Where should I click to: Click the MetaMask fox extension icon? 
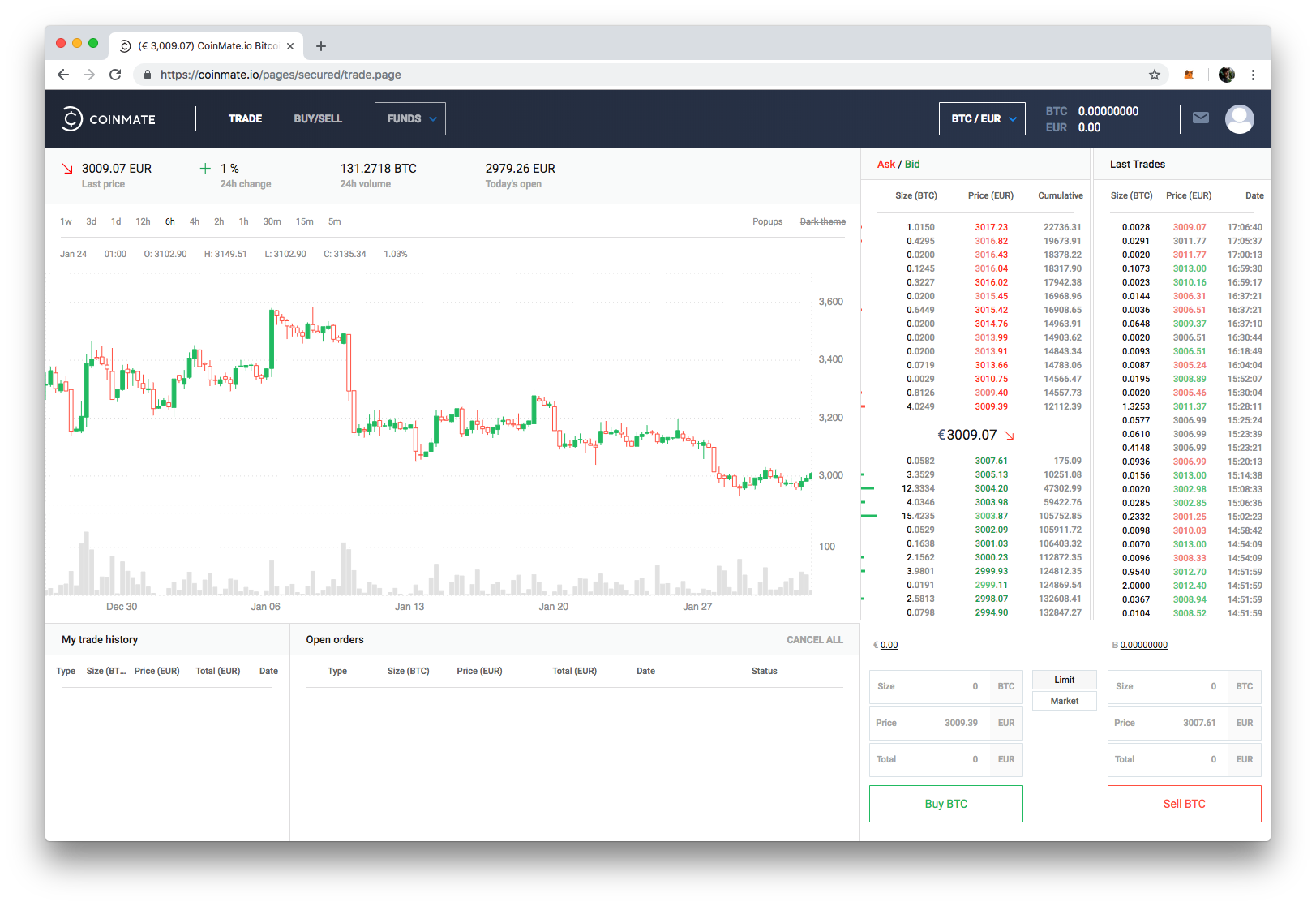[x=1189, y=75]
